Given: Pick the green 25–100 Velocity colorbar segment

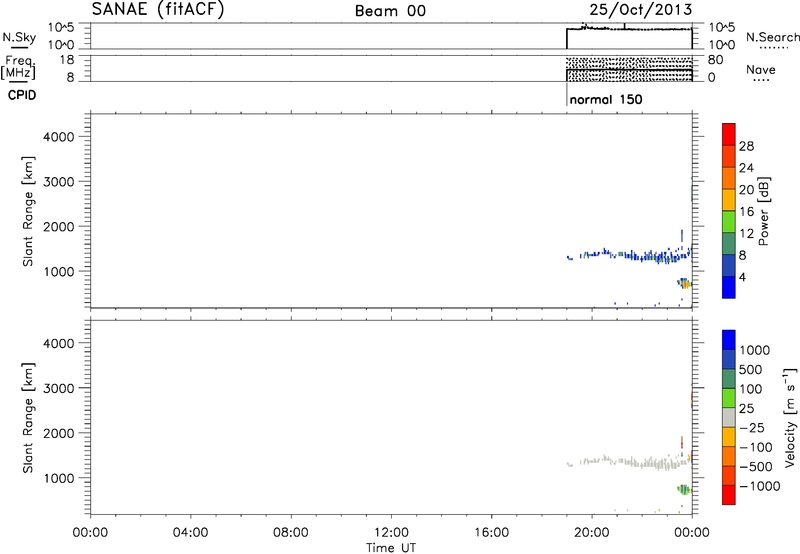Looking at the screenshot, I should pos(729,398).
